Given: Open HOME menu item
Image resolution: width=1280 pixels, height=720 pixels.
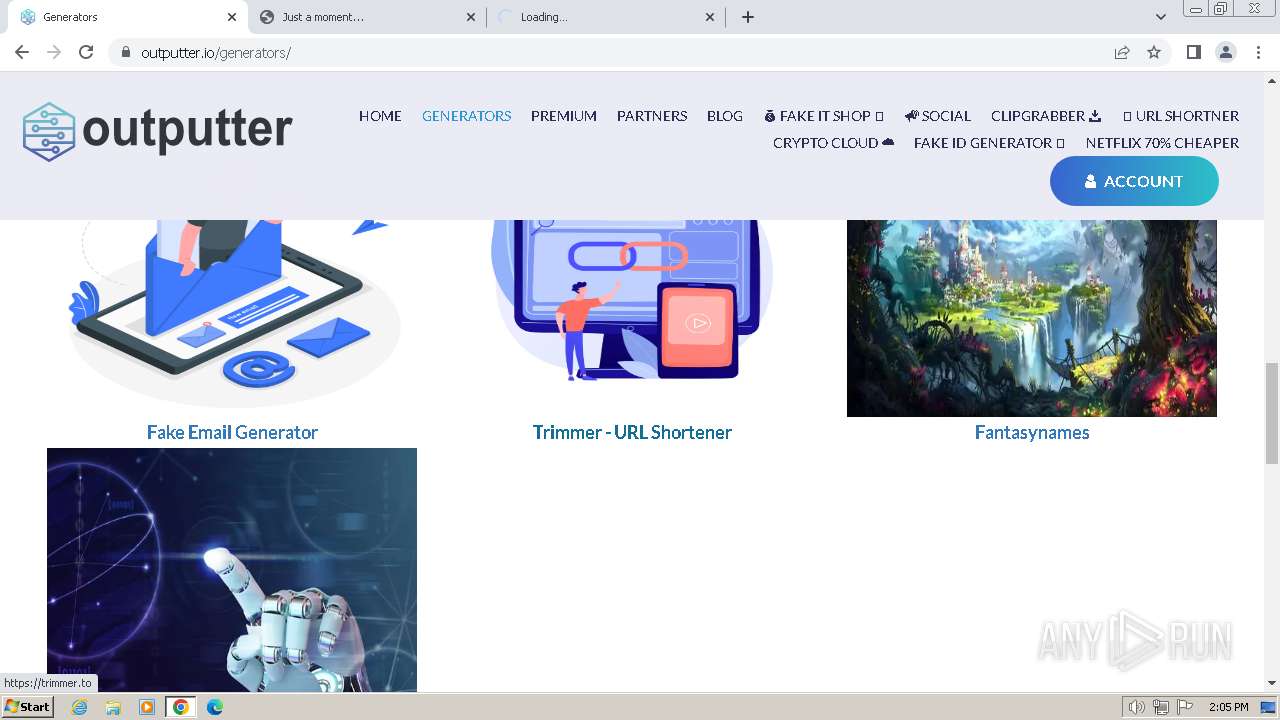Looking at the screenshot, I should 380,116.
